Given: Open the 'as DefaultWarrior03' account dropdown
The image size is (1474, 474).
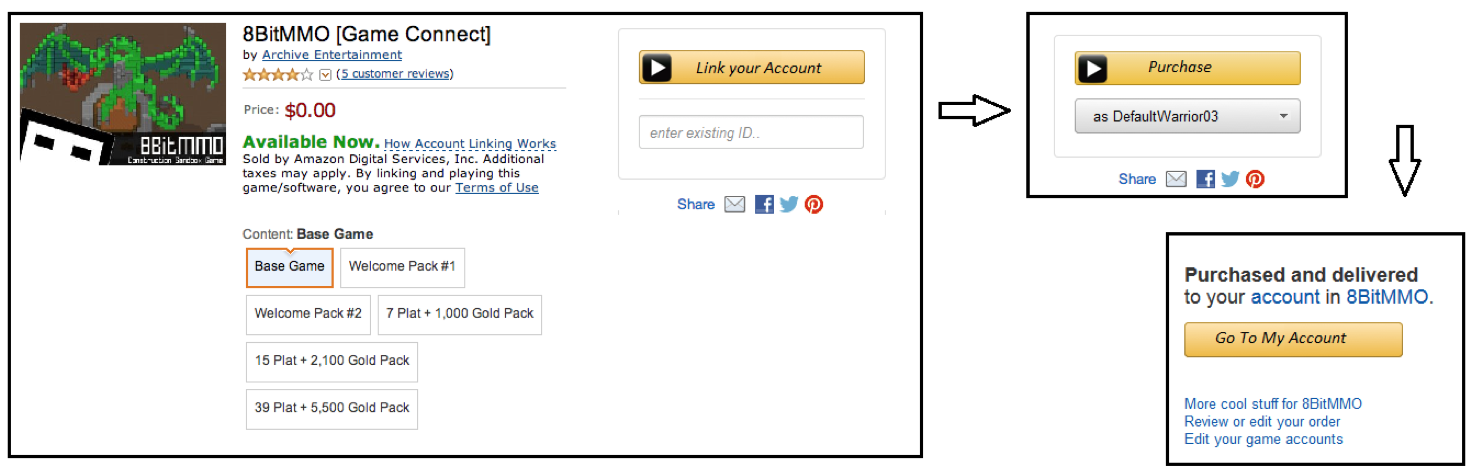Looking at the screenshot, I should click(x=1187, y=116).
